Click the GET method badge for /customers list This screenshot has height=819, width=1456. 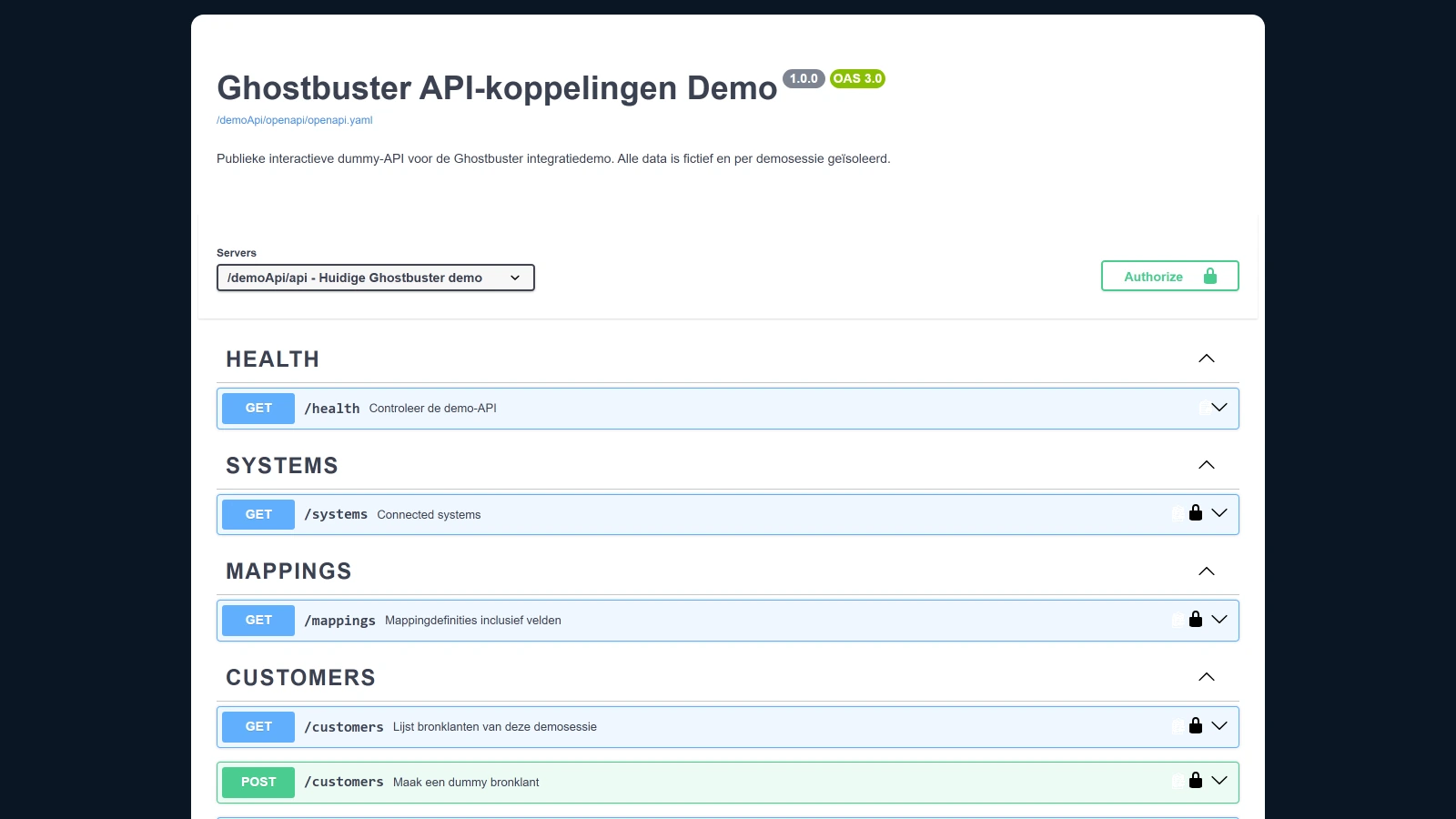click(258, 727)
